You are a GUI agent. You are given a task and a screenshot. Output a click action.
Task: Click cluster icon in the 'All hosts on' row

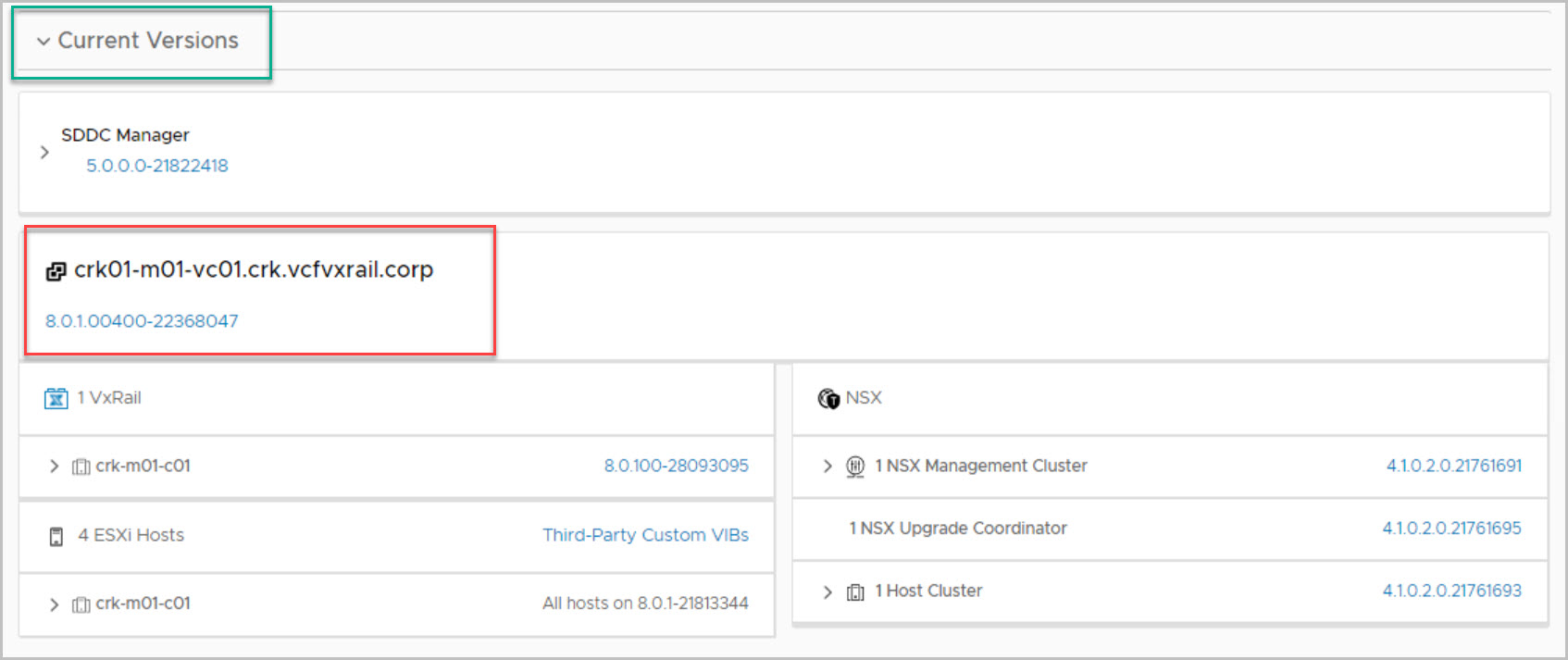click(x=81, y=604)
